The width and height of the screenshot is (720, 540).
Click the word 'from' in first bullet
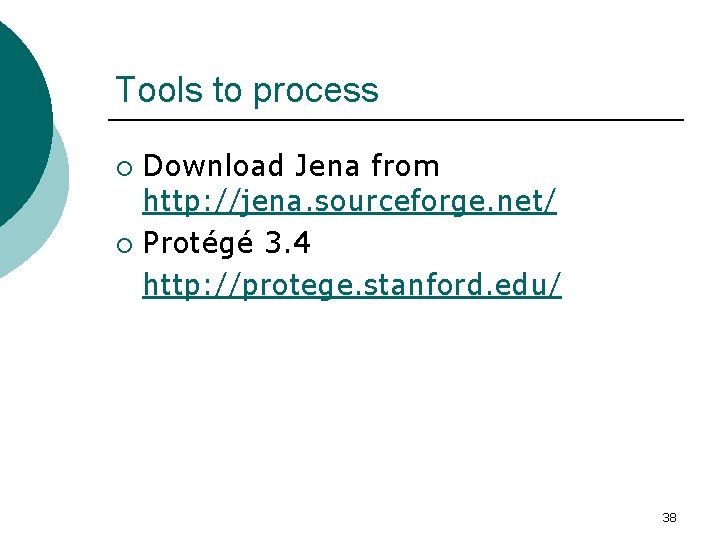(405, 165)
